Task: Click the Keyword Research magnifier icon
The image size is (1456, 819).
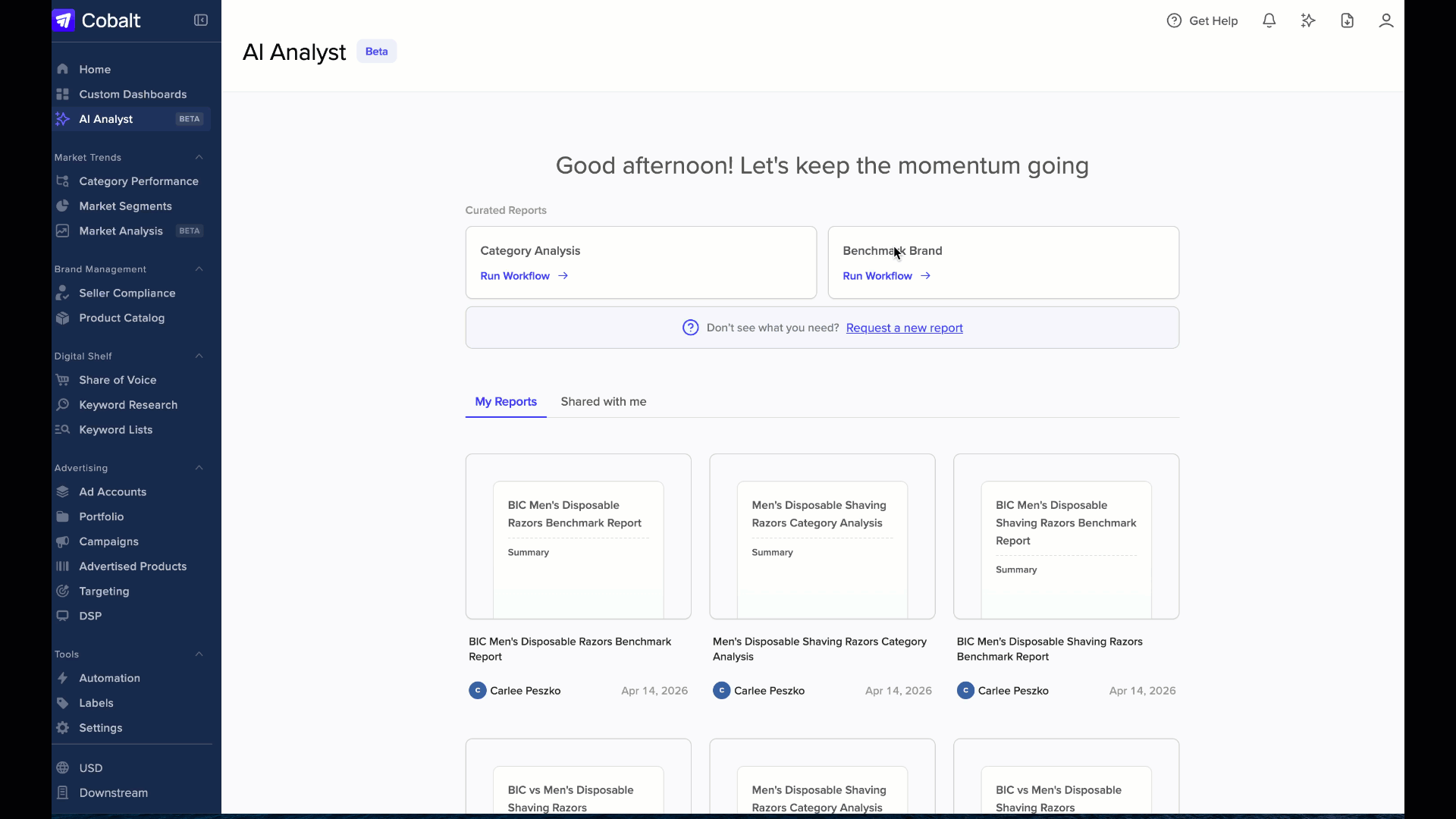Action: (x=63, y=405)
